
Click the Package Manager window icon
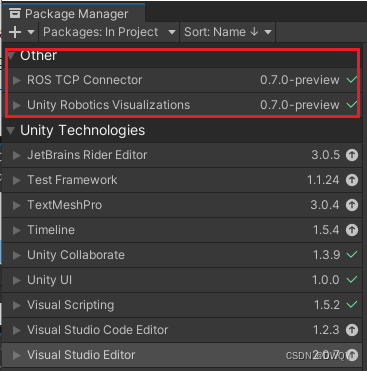15,14
